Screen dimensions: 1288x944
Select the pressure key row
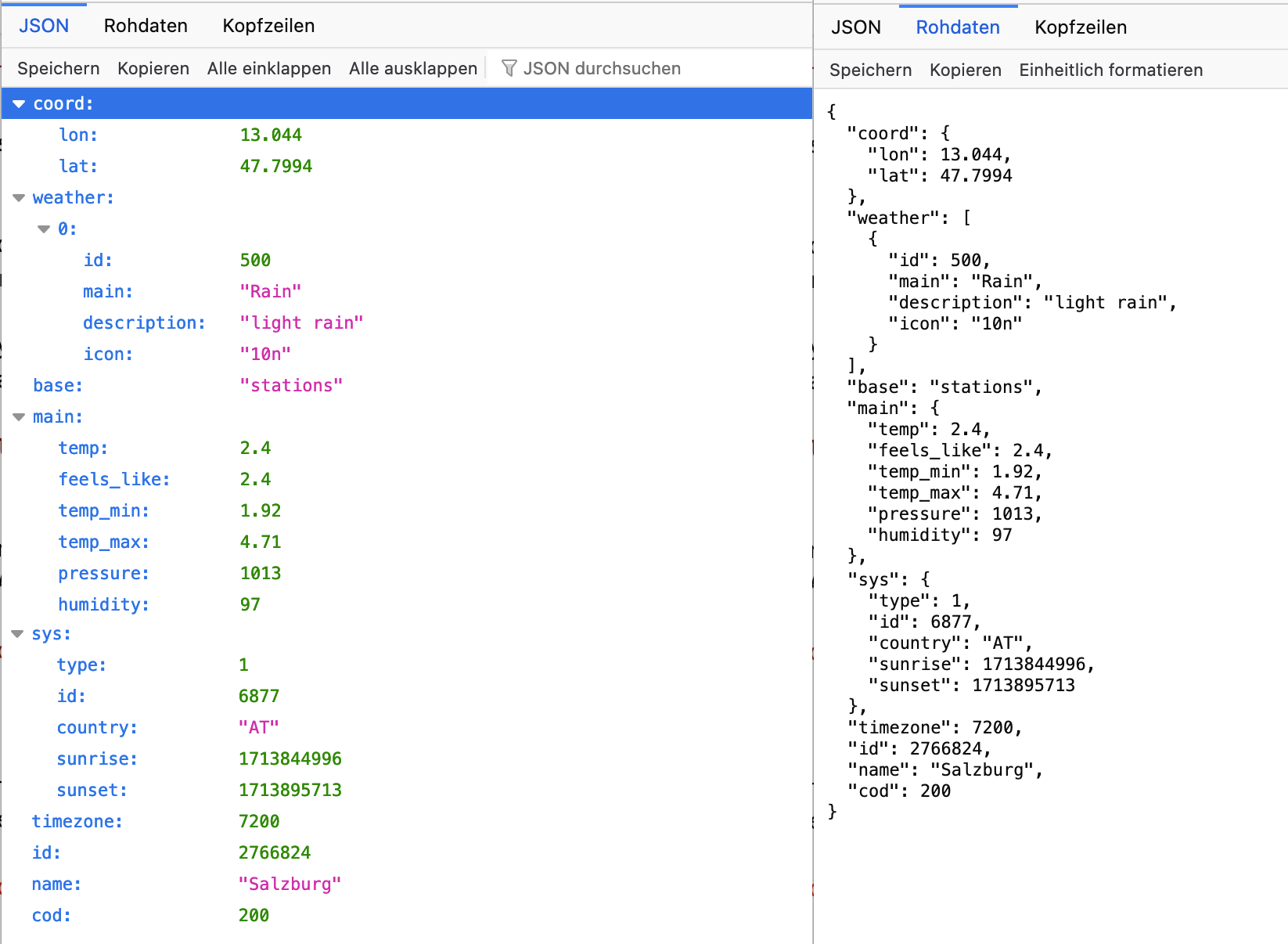tap(407, 574)
